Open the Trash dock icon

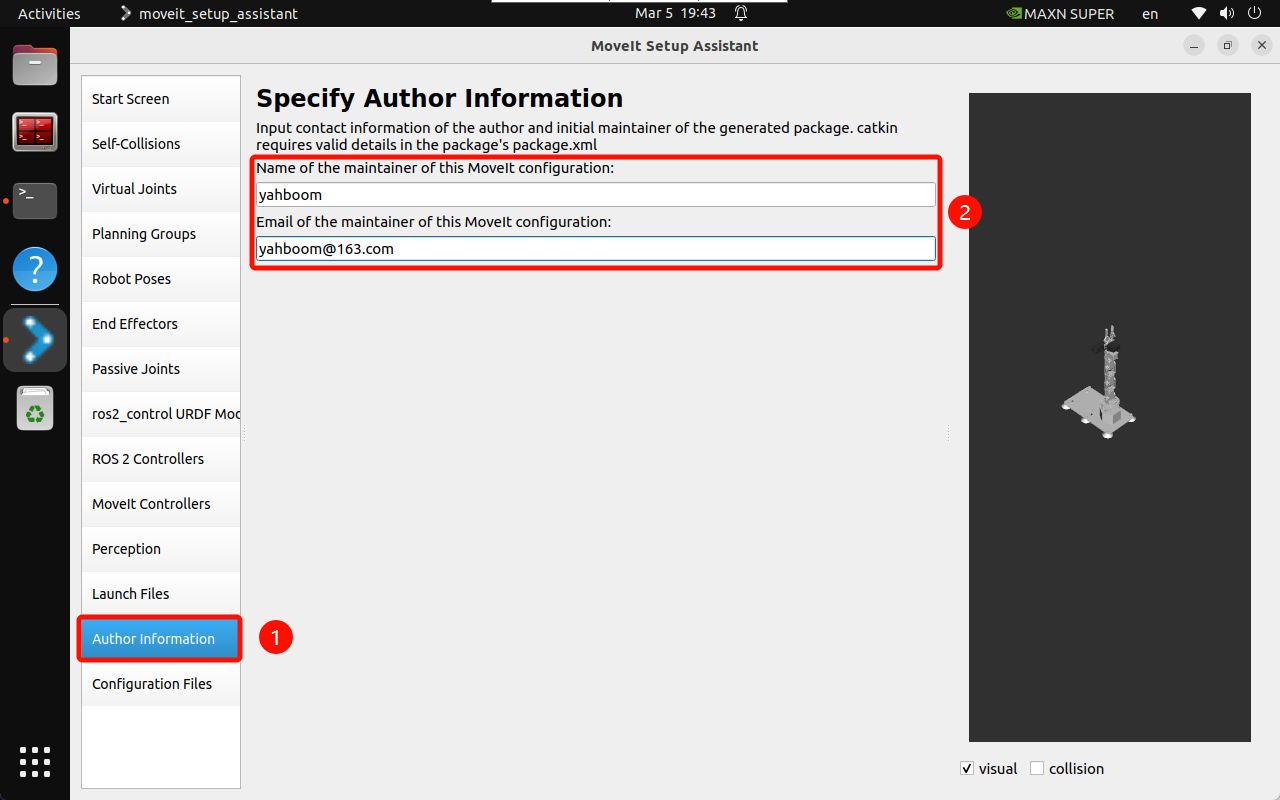35,408
